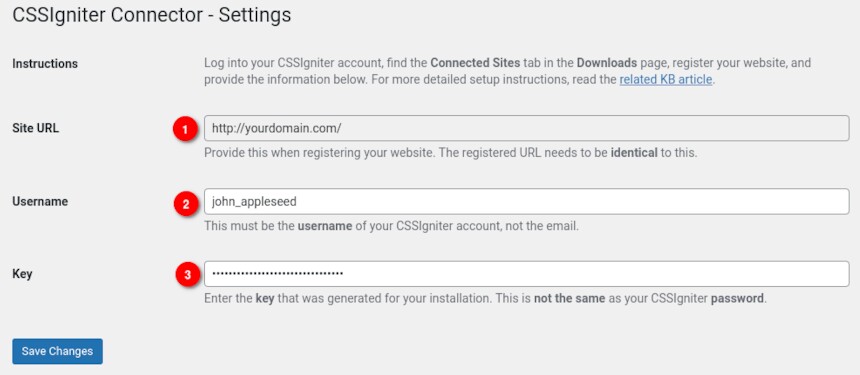
Task: Click the CSSIgniter Connector - Settings heading
Action: pos(151,15)
